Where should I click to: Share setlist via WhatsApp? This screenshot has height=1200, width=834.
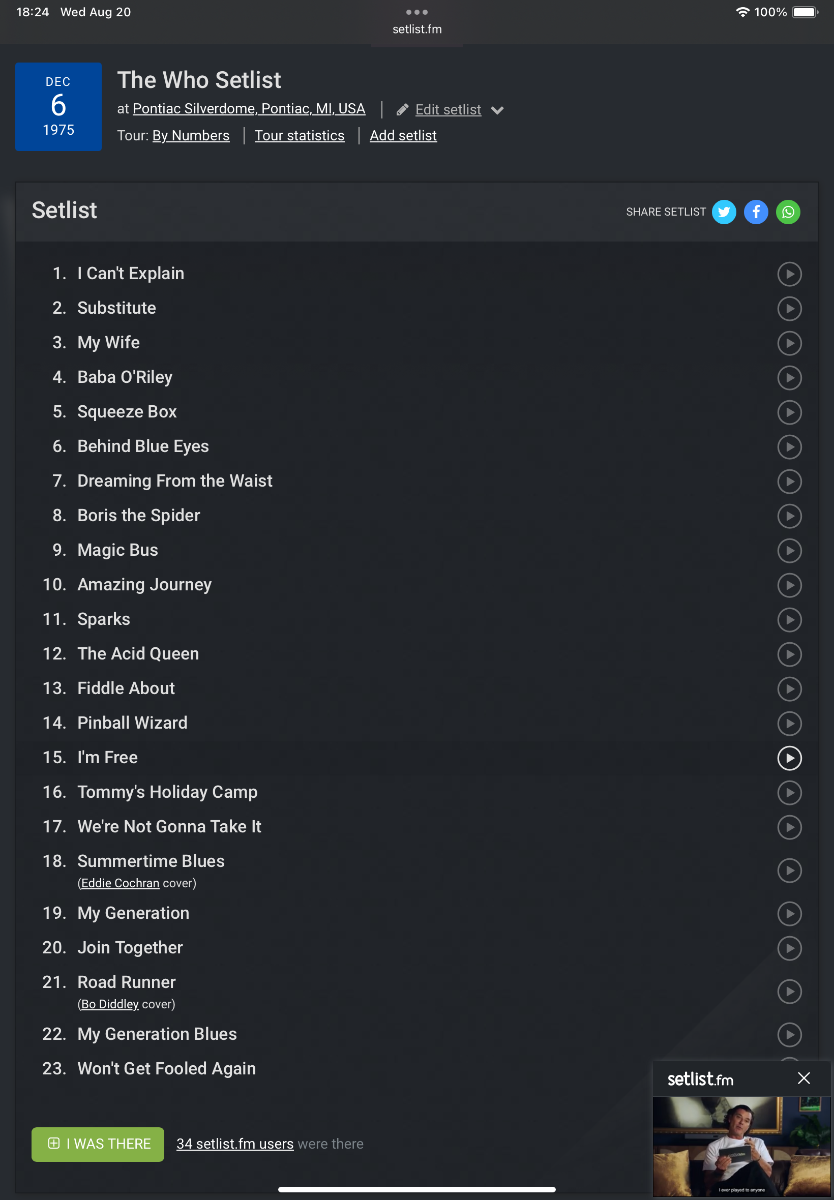[788, 212]
